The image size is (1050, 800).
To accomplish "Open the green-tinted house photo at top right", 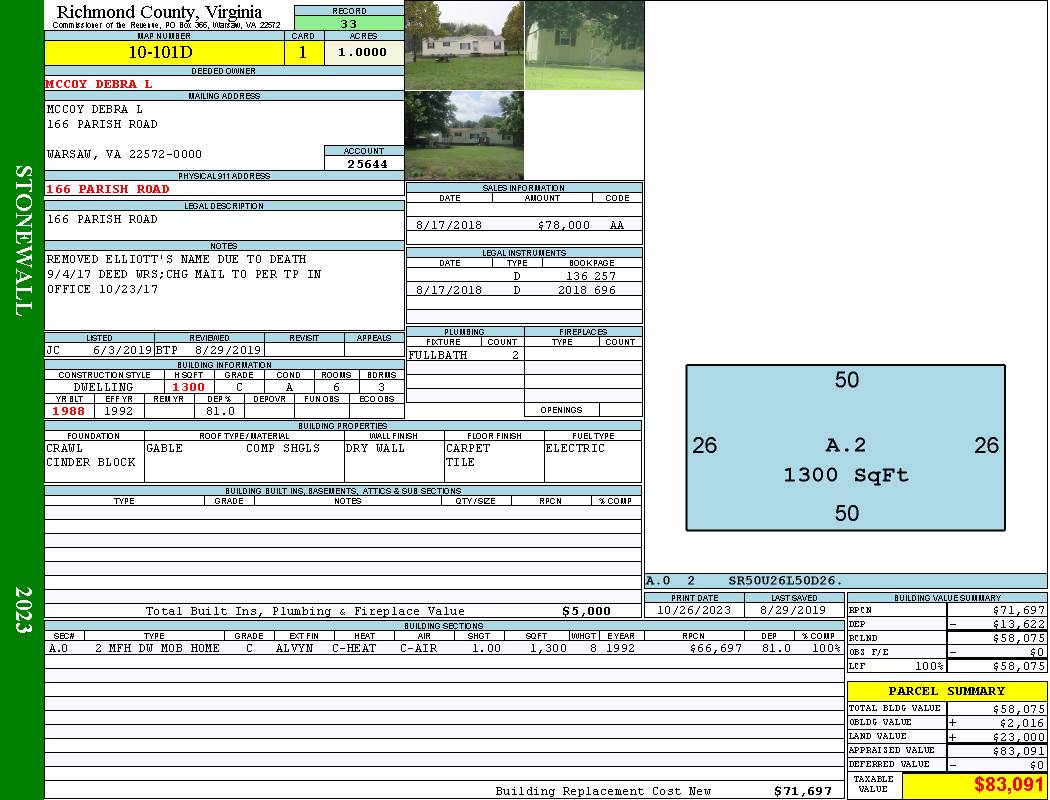I will coord(584,45).
